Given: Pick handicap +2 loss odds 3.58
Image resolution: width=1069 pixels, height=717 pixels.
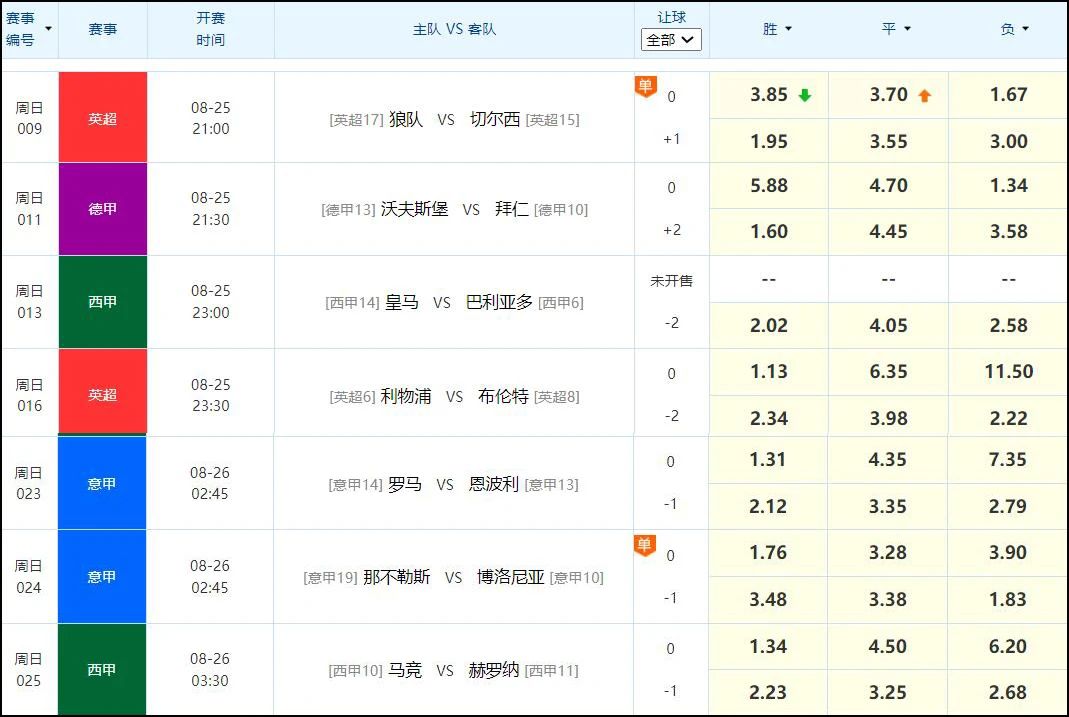Looking at the screenshot, I should tap(1008, 232).
